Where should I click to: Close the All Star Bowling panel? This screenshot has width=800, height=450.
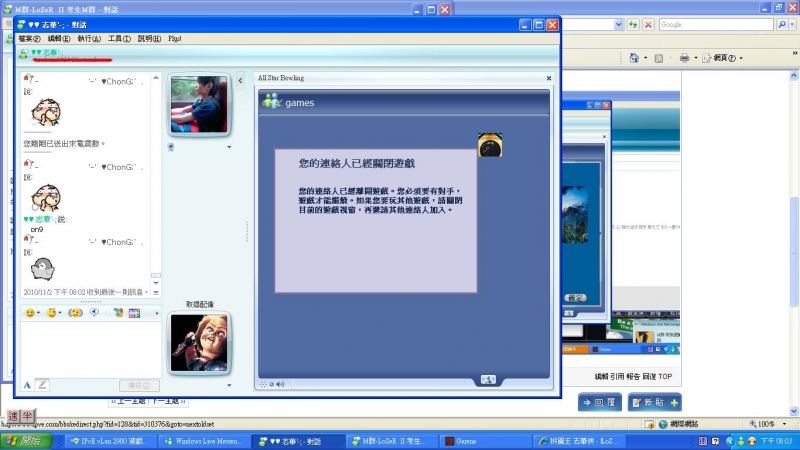(549, 78)
